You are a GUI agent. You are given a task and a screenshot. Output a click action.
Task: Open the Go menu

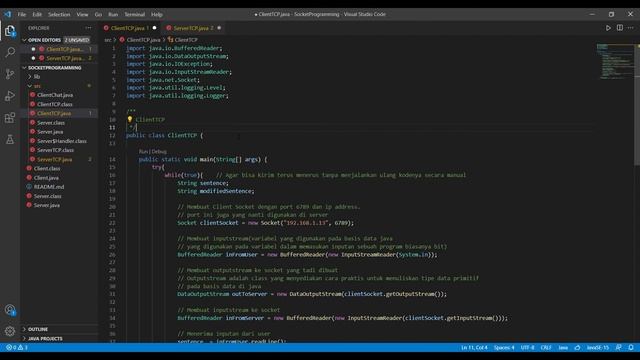pos(98,14)
